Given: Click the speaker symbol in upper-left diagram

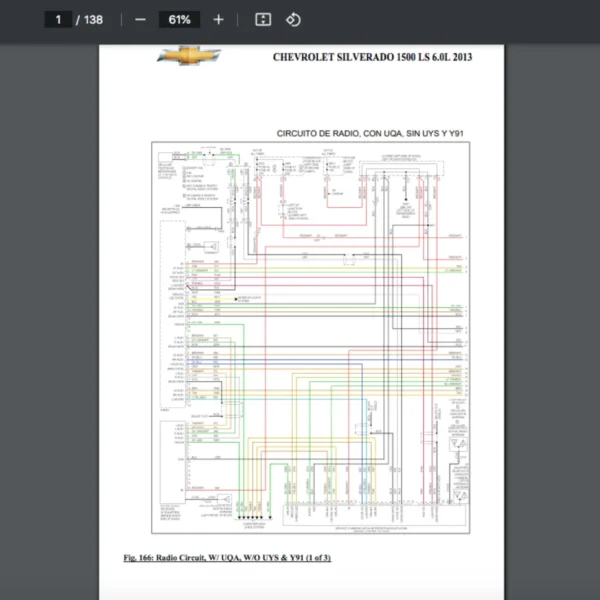Looking at the screenshot, I should click(x=212, y=247).
